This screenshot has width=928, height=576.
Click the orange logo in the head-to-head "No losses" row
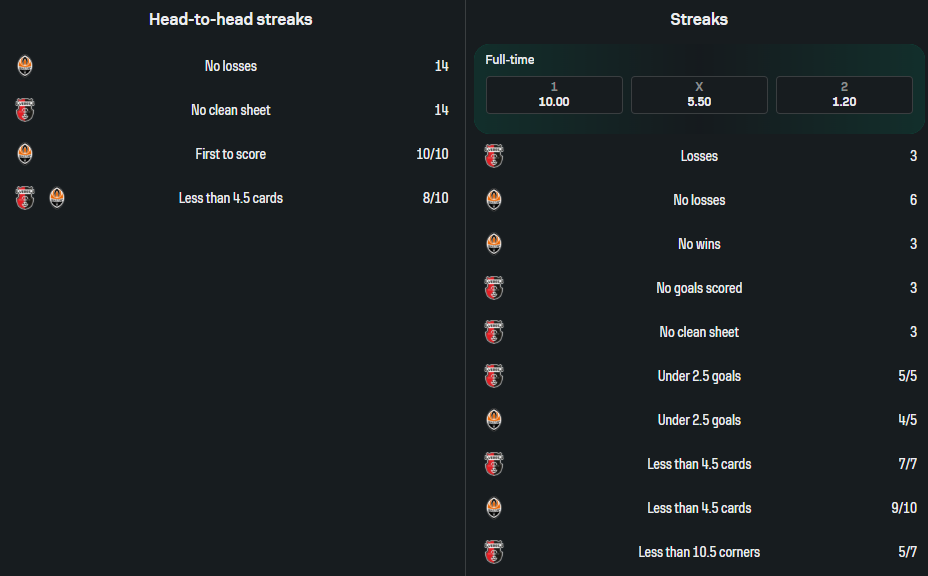[x=25, y=66]
